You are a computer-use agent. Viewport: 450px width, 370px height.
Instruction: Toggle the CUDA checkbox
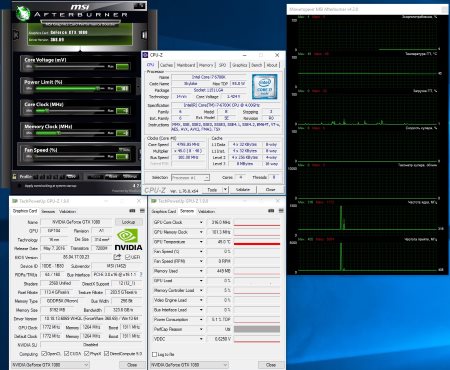click(x=67, y=353)
